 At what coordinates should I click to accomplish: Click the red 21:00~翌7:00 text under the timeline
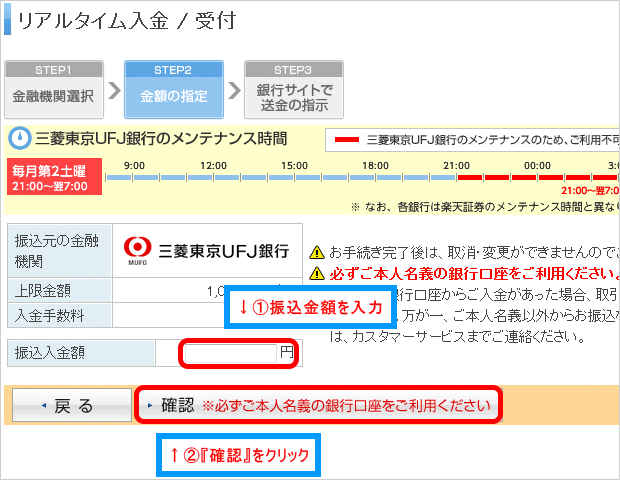click(x=590, y=191)
